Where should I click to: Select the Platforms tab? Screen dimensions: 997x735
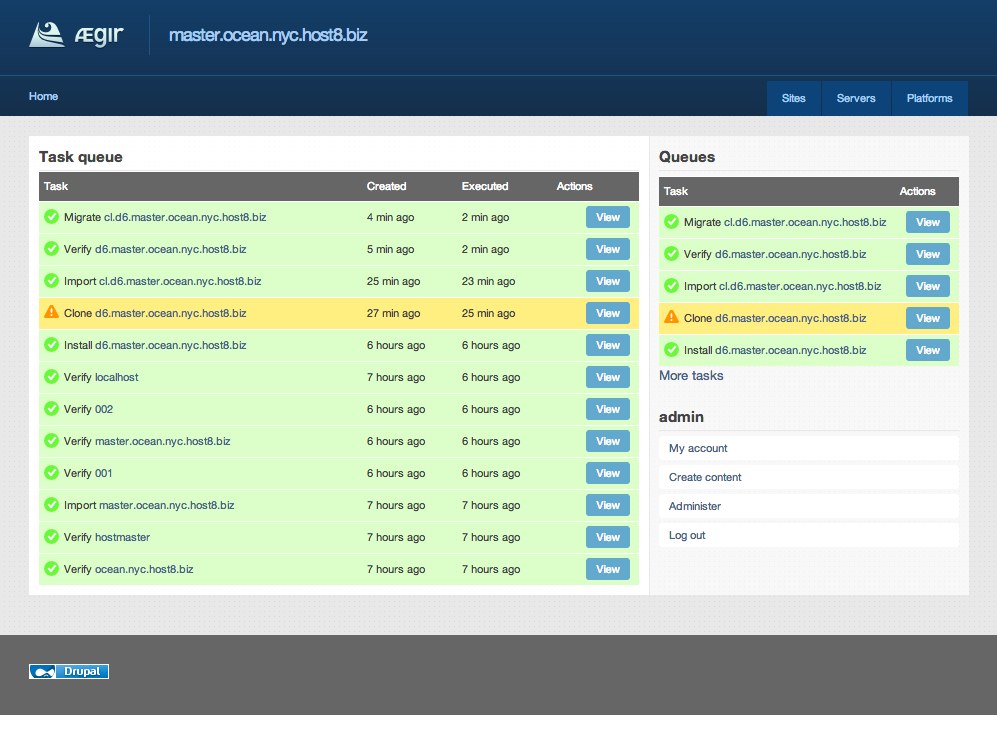pyautogui.click(x=930, y=98)
